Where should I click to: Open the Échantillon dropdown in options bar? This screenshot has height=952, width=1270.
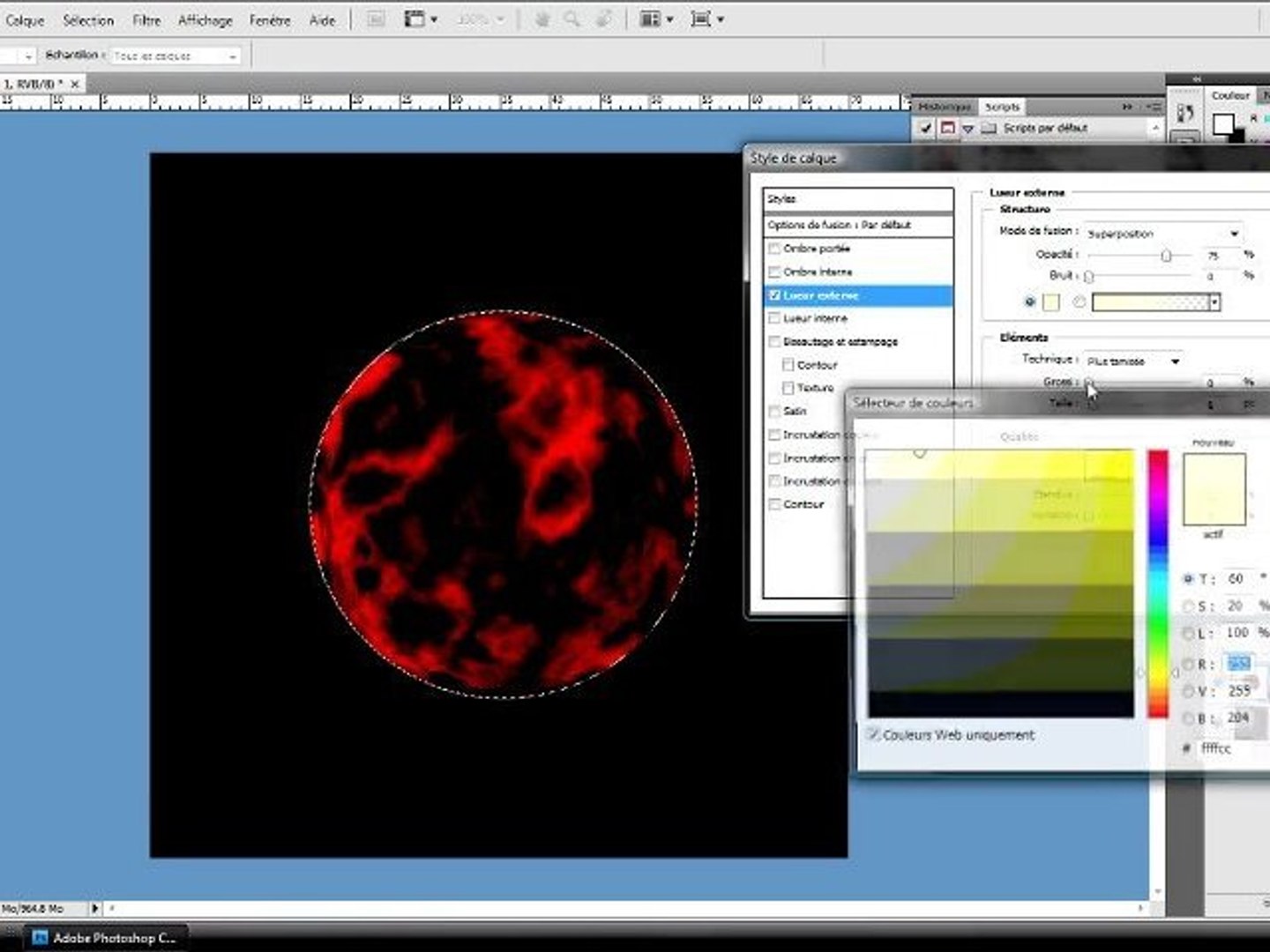[175, 56]
